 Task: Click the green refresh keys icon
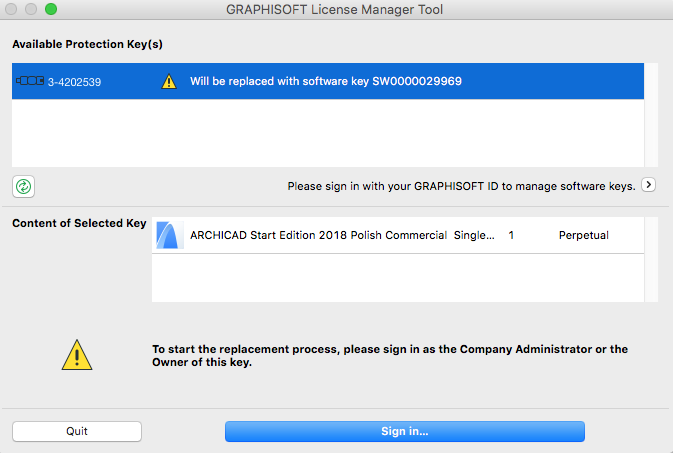point(24,185)
